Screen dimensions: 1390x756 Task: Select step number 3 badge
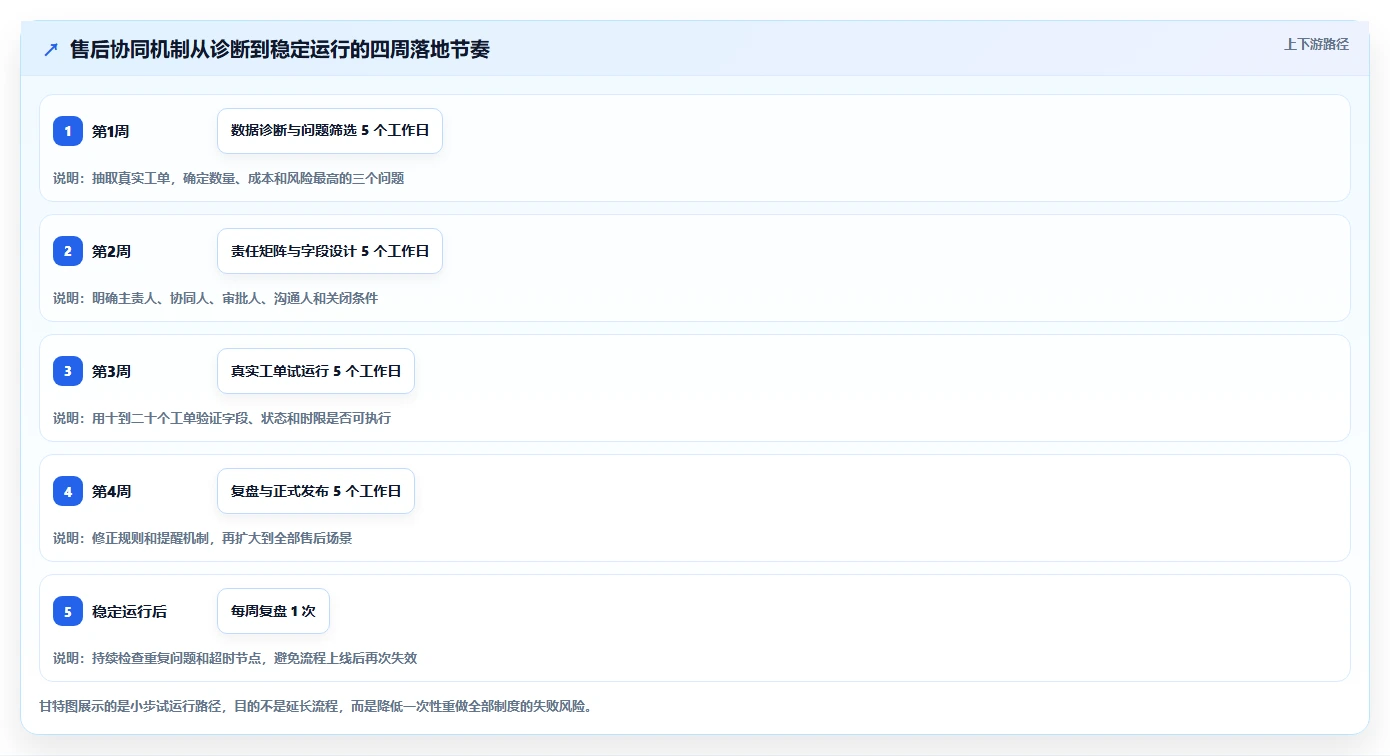(68, 371)
